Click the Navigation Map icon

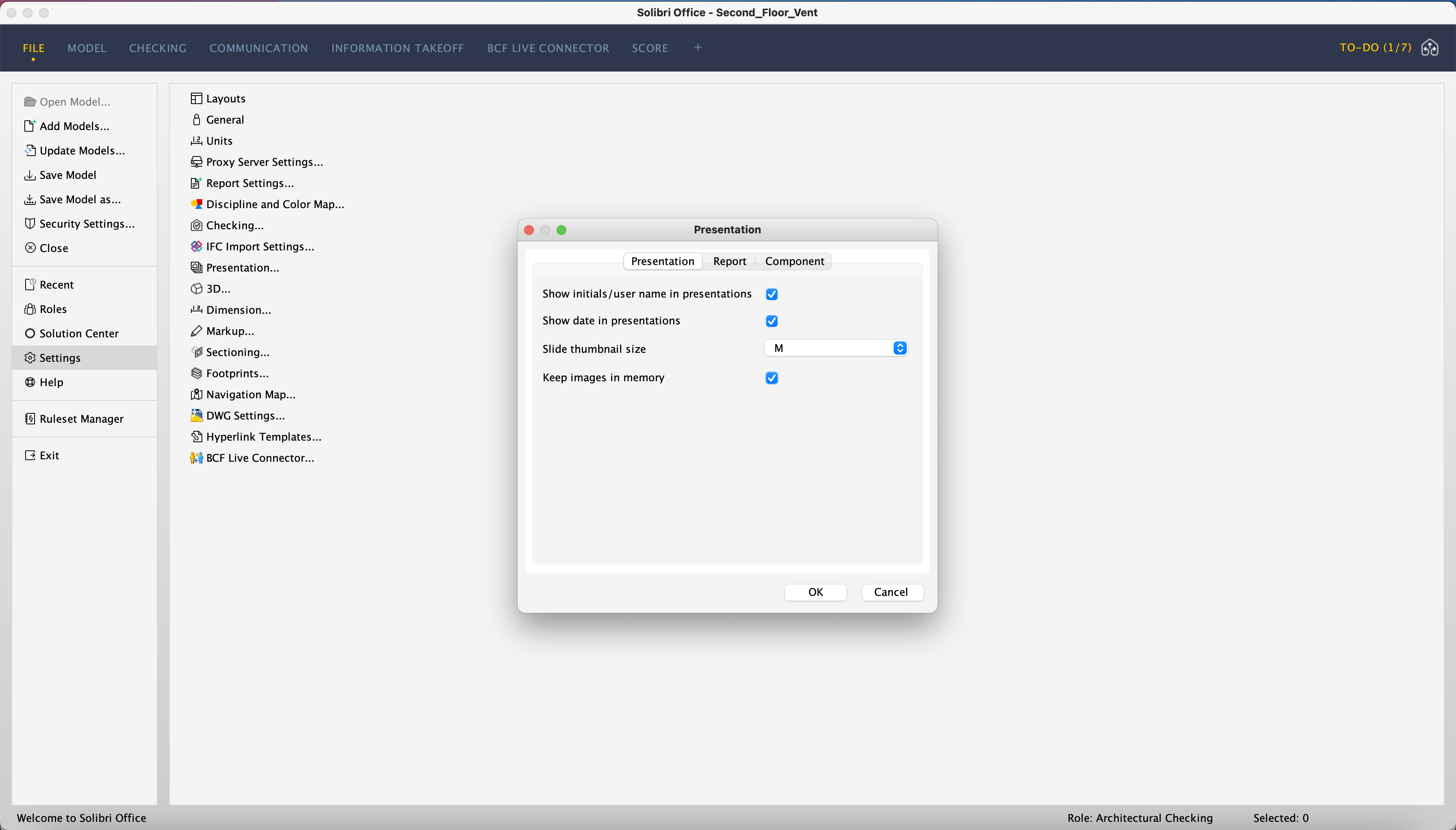tap(196, 394)
